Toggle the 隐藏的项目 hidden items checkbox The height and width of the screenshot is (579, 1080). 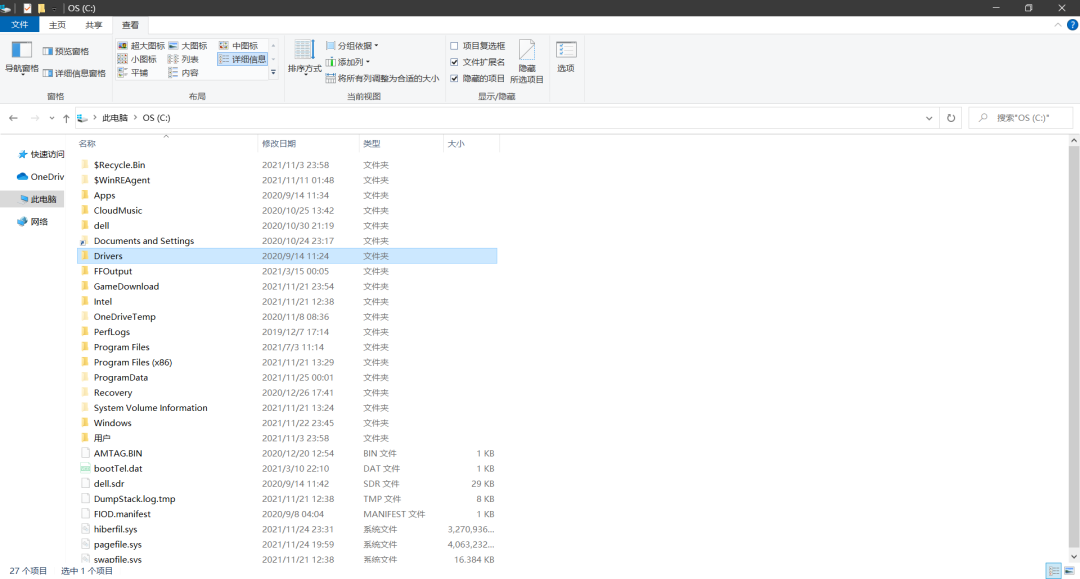coord(454,78)
